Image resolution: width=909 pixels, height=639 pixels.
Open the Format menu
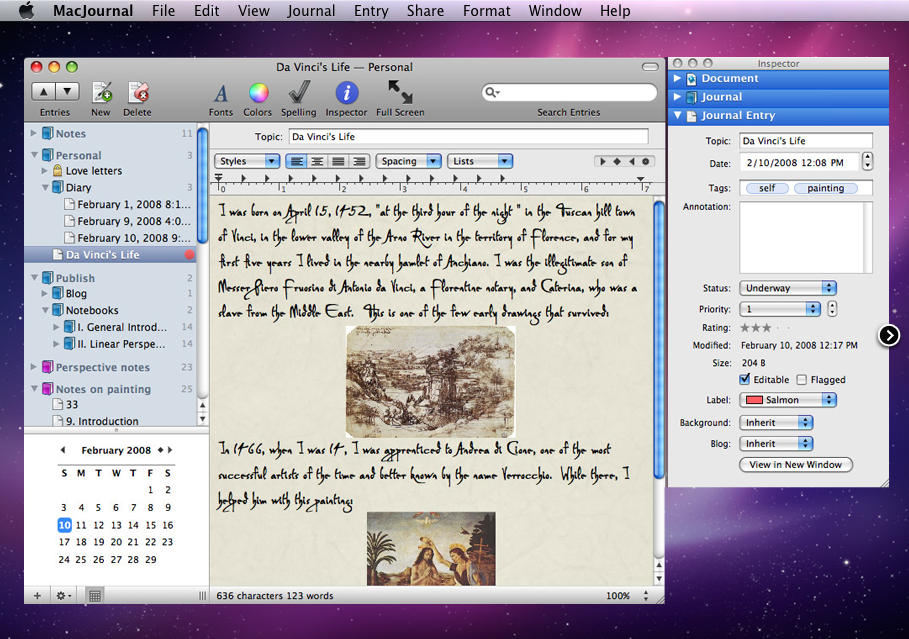(x=486, y=10)
